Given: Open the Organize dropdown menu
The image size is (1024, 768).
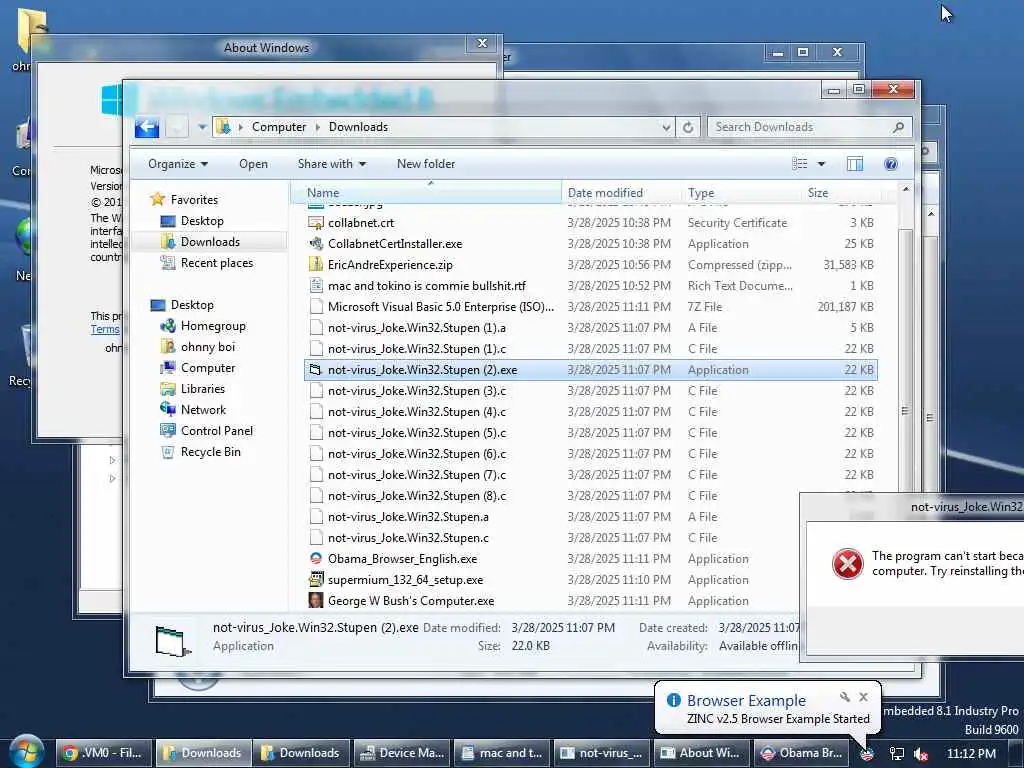Looking at the screenshot, I should (x=178, y=164).
